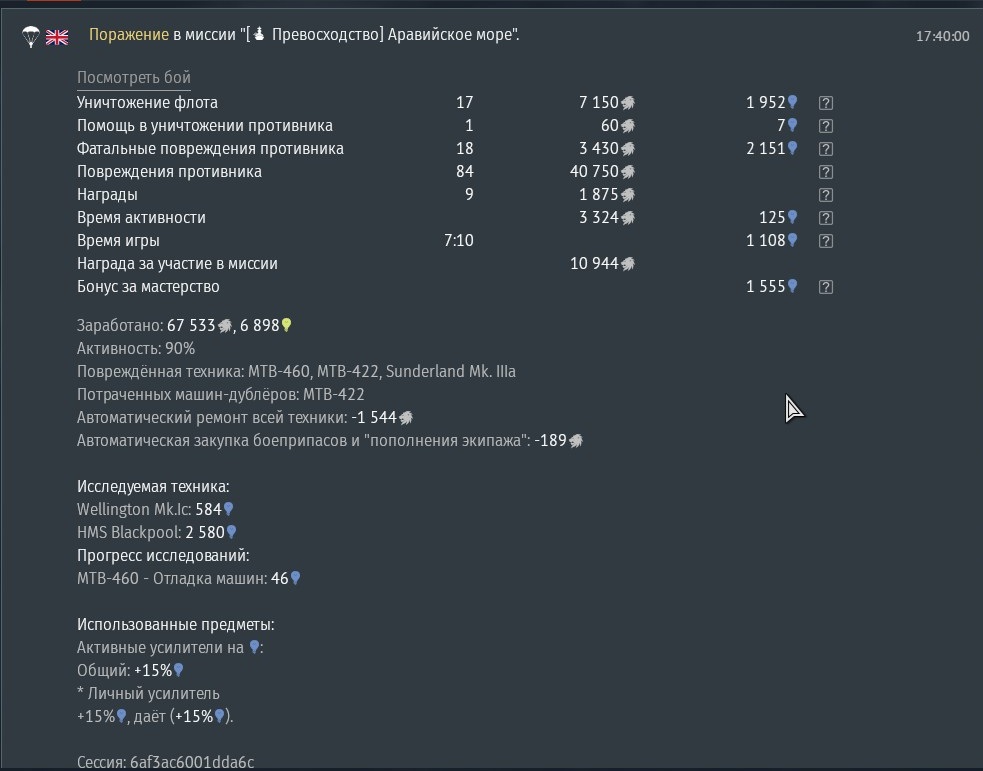Open the 'Посмотреть бой' replay link
This screenshot has width=983, height=771.
[134, 78]
